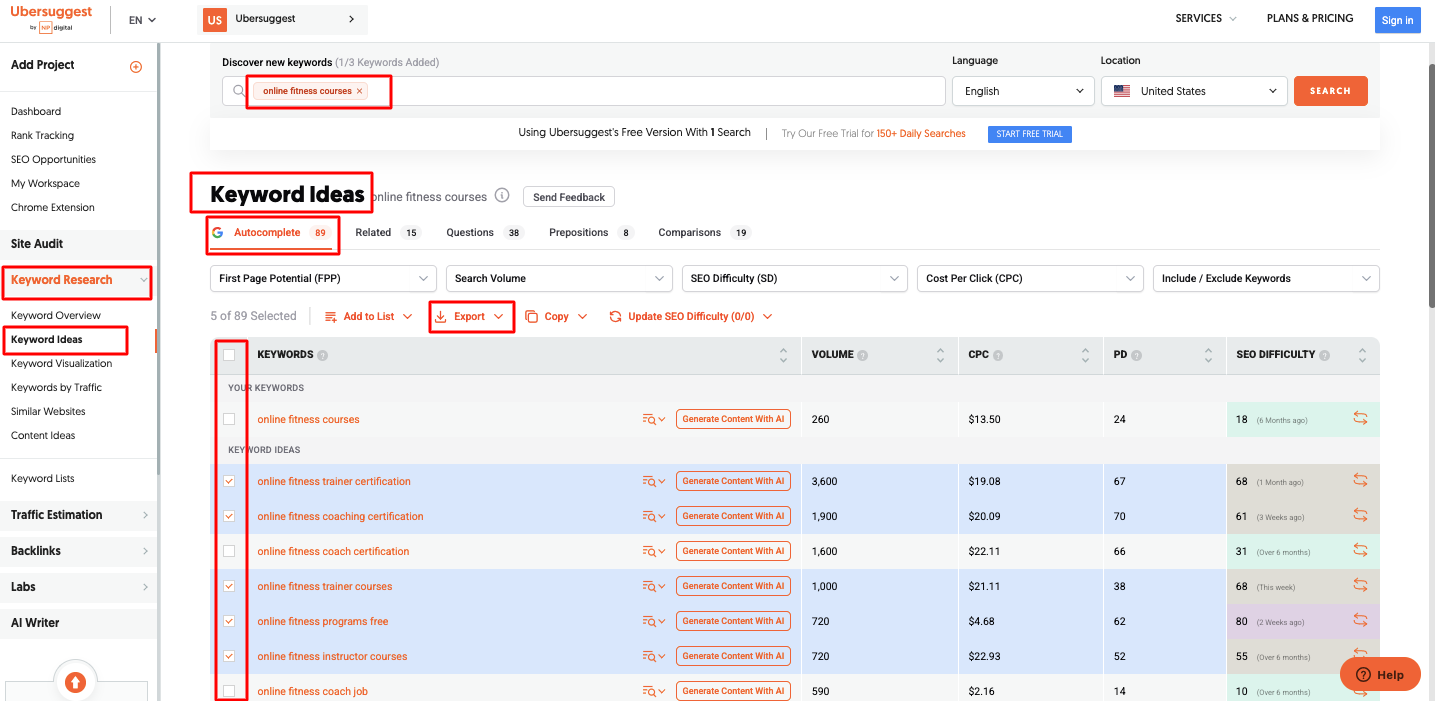Click the Copy icon

532,317
